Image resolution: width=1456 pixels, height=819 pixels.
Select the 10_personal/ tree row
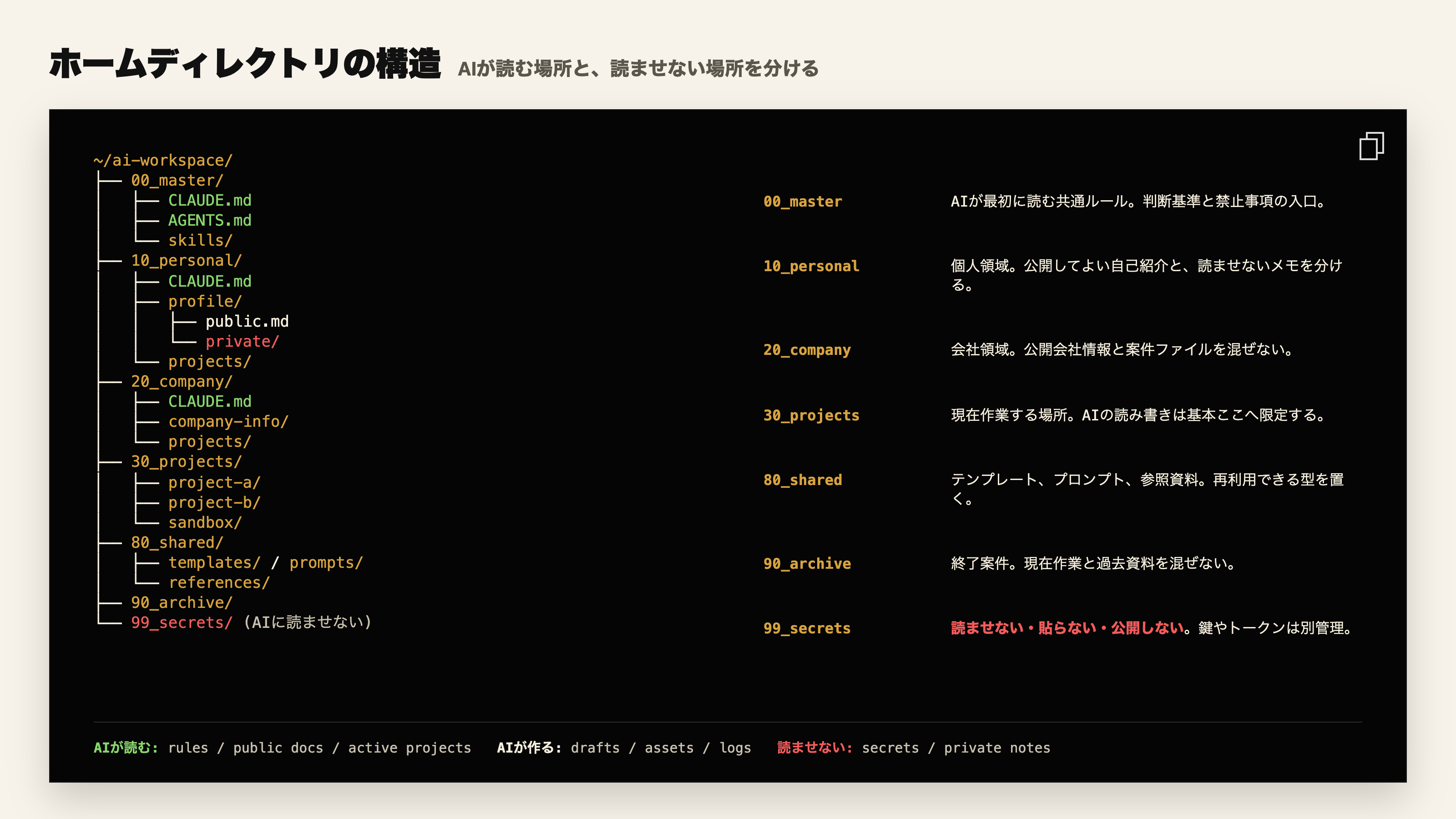187,261
